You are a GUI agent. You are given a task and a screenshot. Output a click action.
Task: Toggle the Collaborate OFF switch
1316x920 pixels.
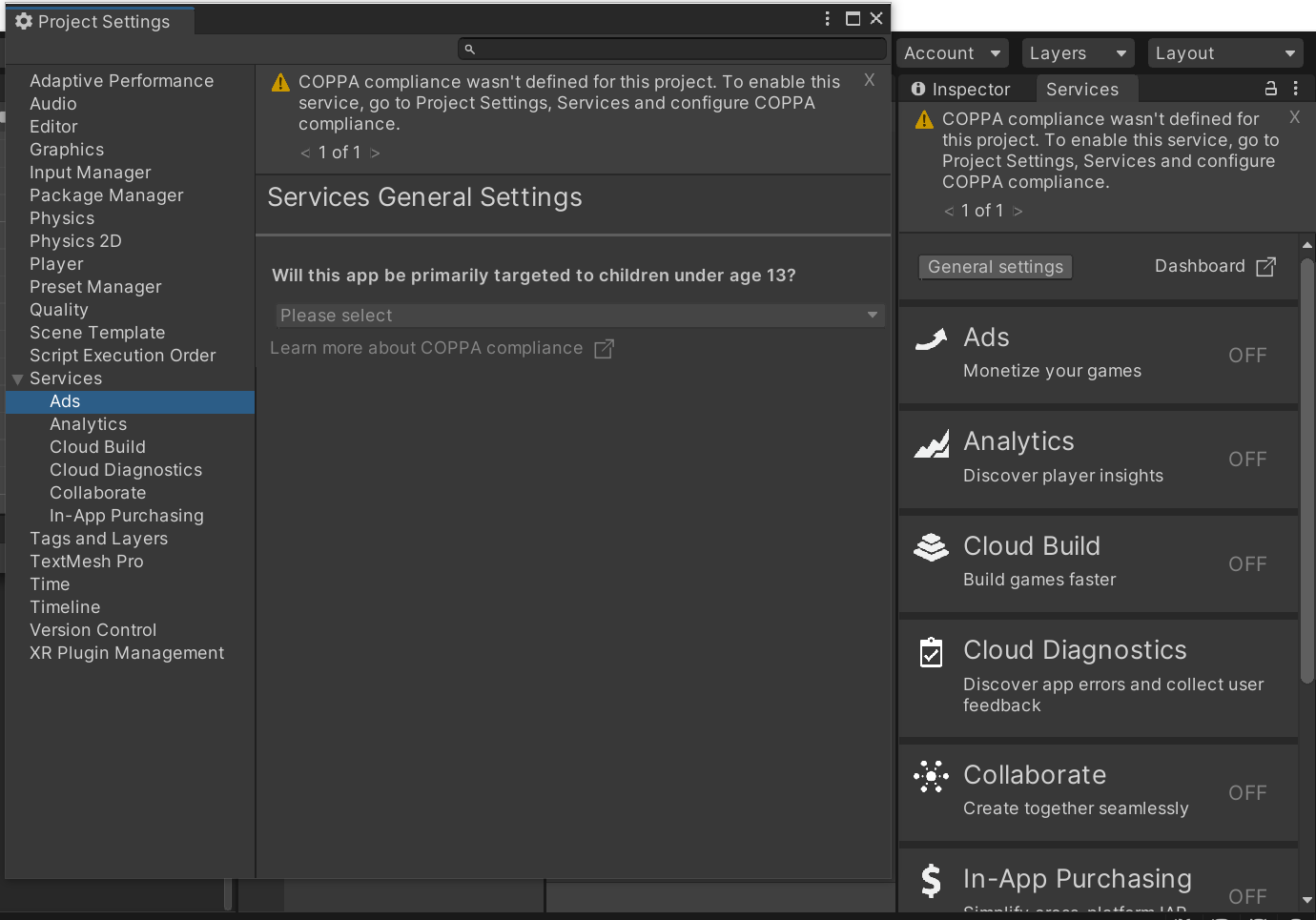[1247, 793]
